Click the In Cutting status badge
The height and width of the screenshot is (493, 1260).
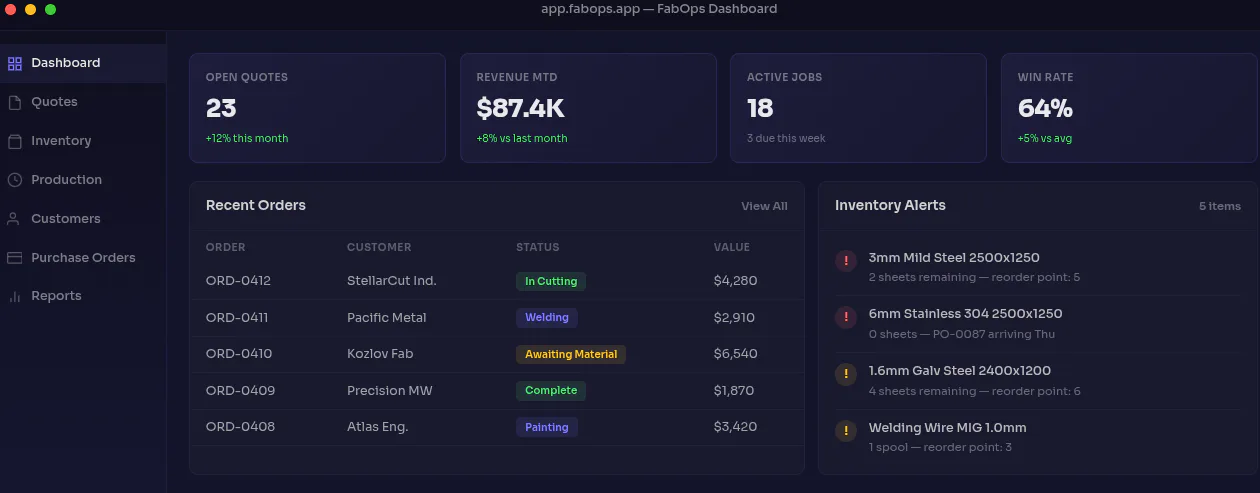pos(551,282)
